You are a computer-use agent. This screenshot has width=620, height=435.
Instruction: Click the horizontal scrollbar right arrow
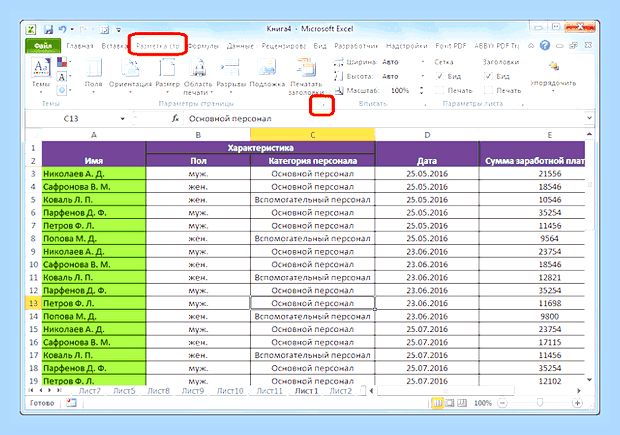578,391
